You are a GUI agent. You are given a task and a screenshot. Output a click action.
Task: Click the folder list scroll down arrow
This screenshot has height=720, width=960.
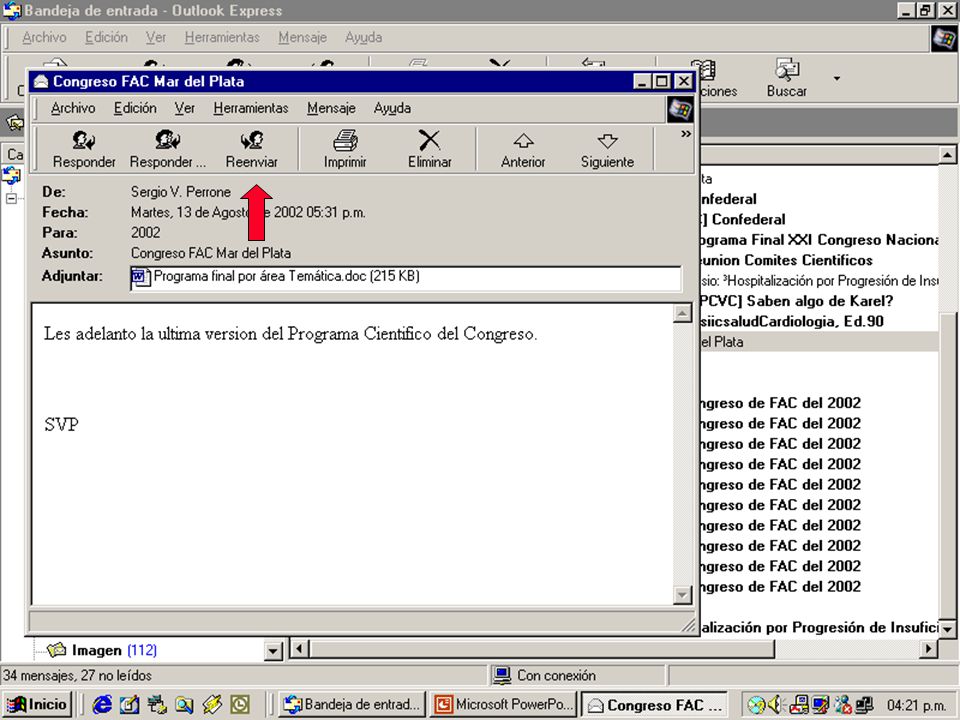[273, 650]
